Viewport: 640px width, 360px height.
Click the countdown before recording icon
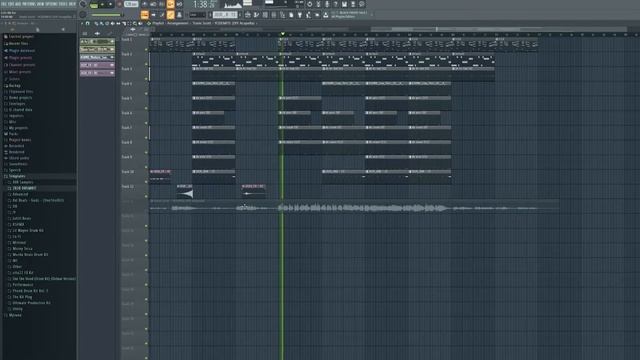[162, 4]
